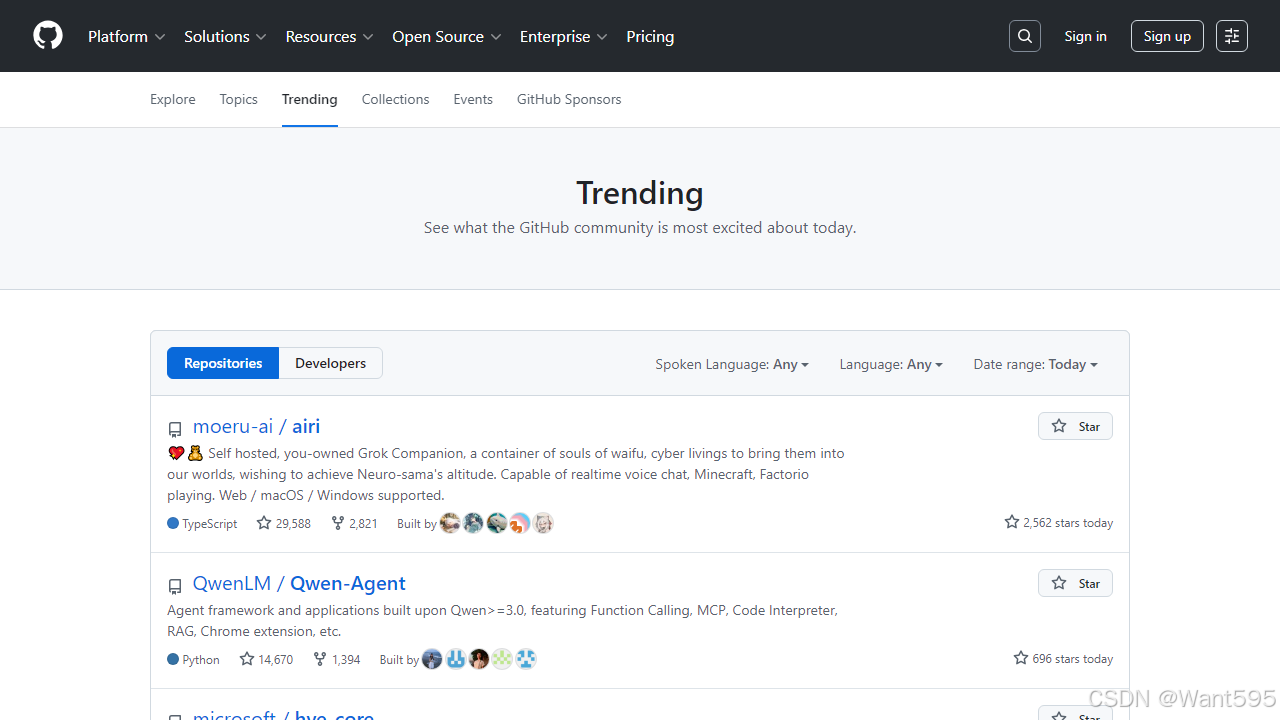Click first contributor avatar in airi row
Image resolution: width=1280 pixels, height=720 pixels.
pos(450,523)
